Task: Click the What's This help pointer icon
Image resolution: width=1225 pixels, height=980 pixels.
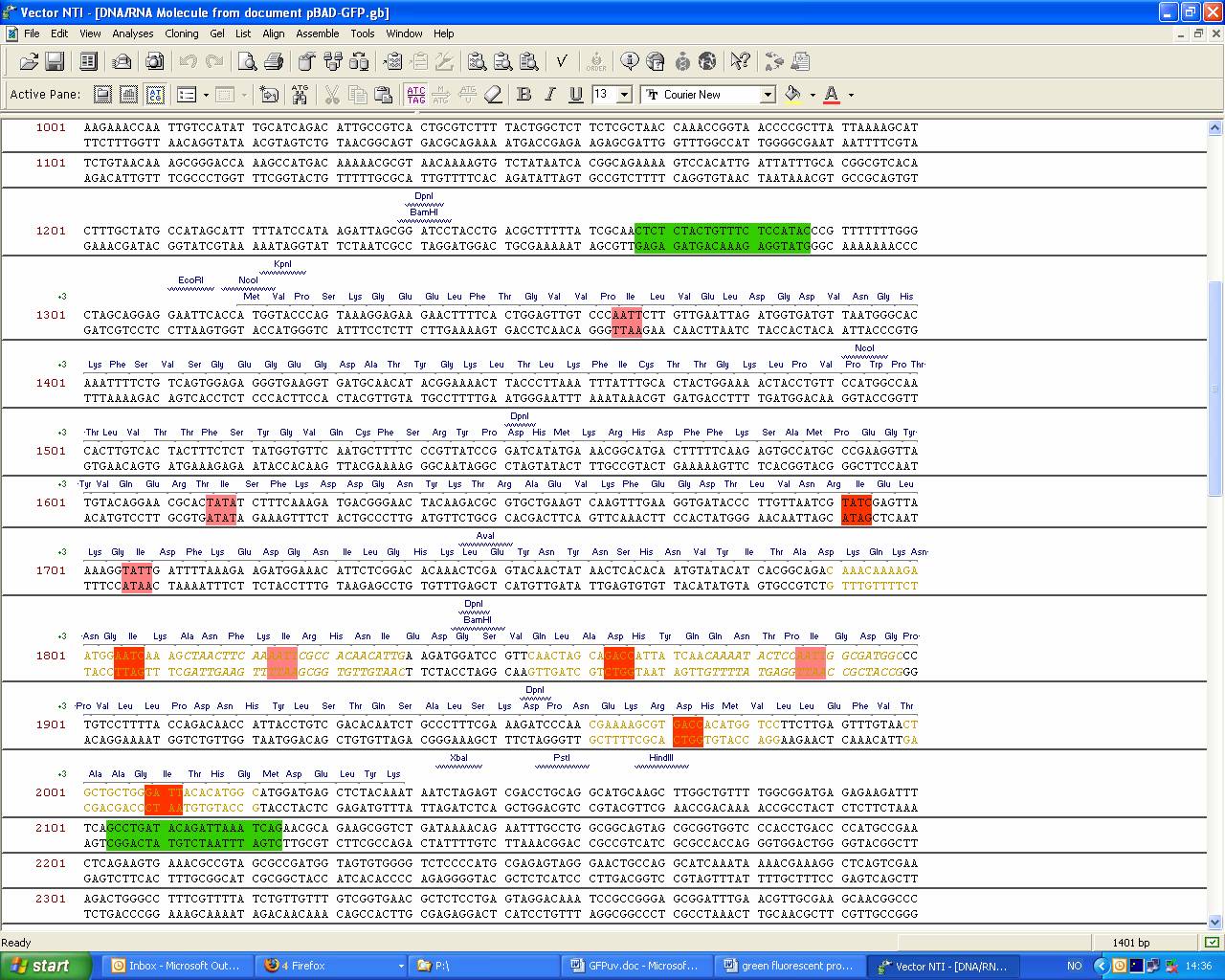Action: pos(740,62)
